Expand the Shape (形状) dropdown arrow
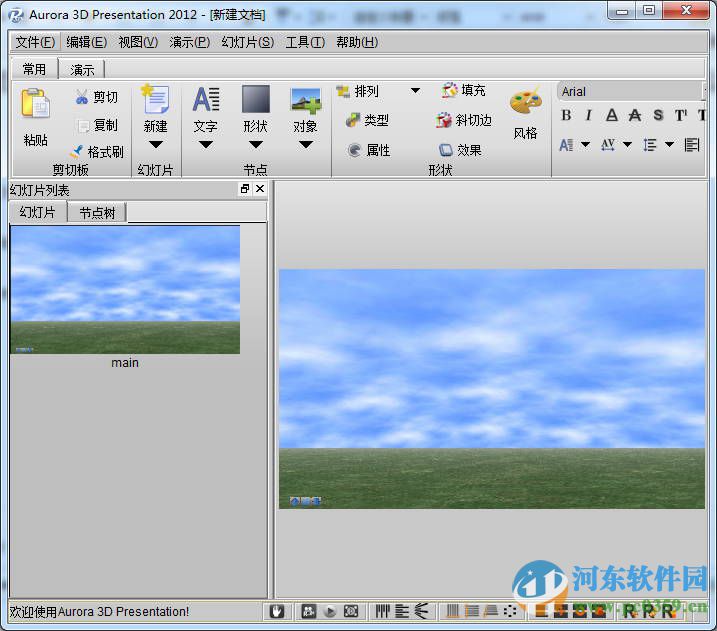The height and width of the screenshot is (631, 717). [256, 145]
